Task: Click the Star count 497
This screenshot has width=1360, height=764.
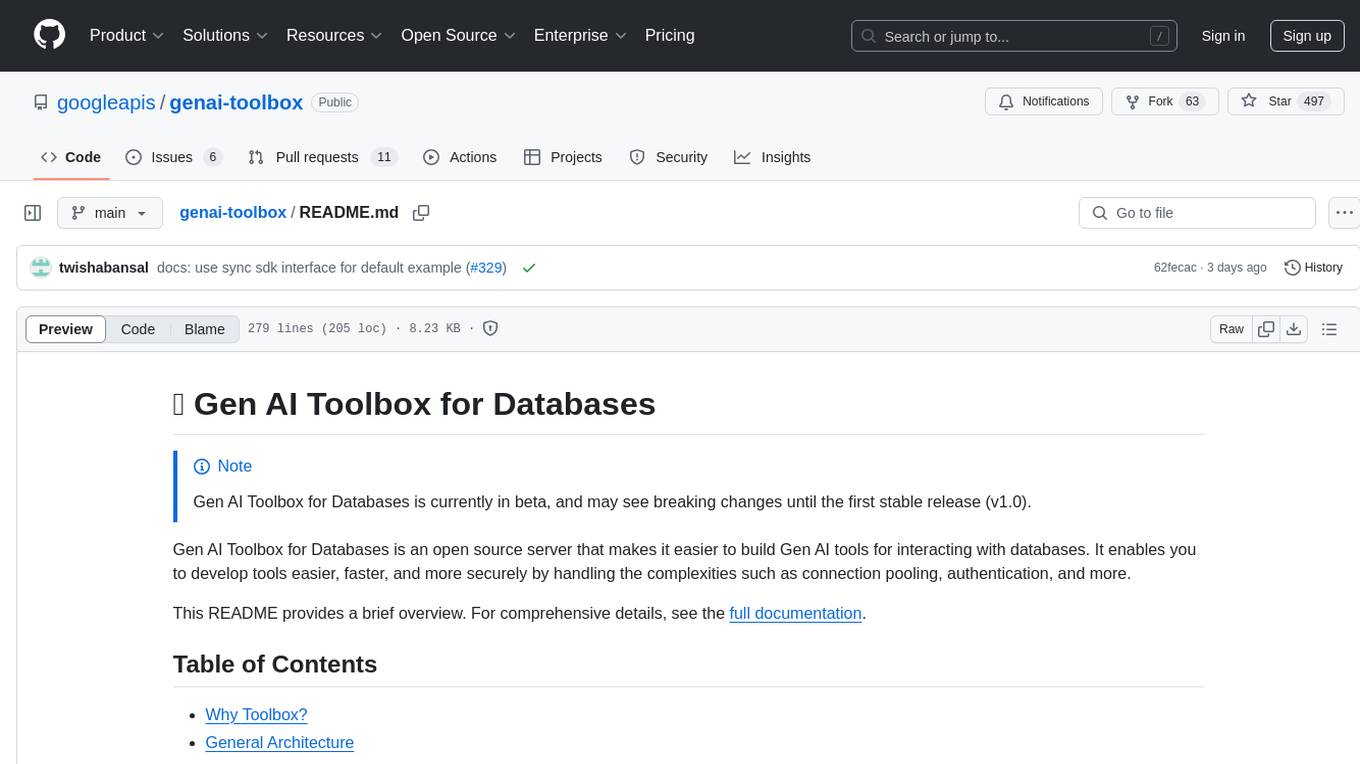Action: coord(1314,102)
